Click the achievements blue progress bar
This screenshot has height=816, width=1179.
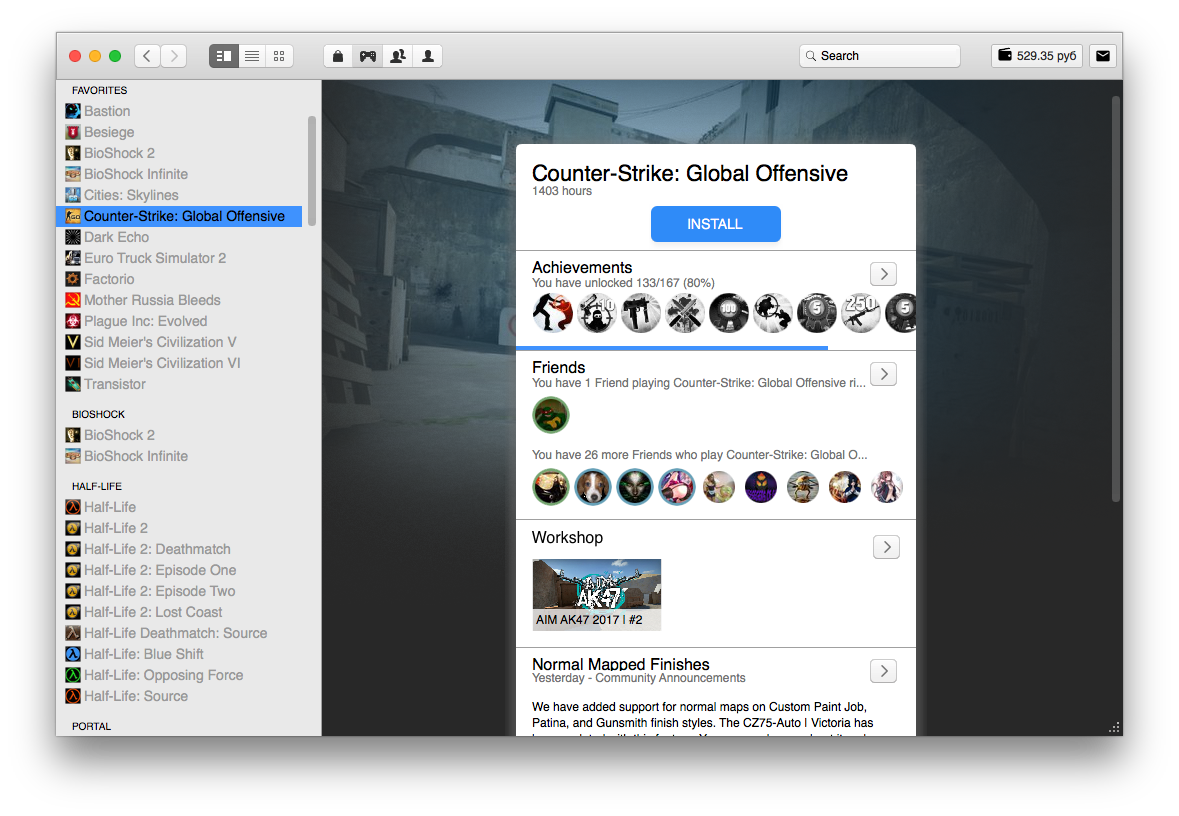[x=672, y=348]
